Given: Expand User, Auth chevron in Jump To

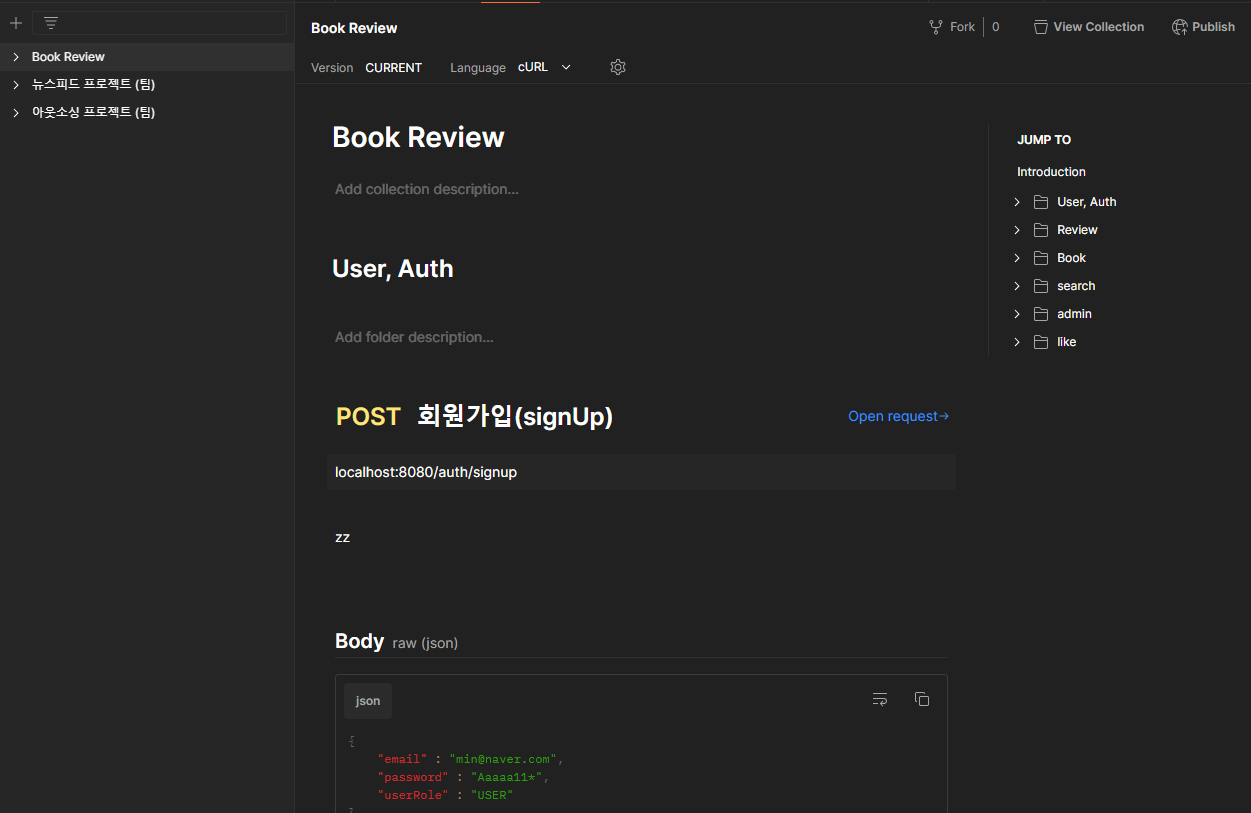Looking at the screenshot, I should click(1017, 202).
